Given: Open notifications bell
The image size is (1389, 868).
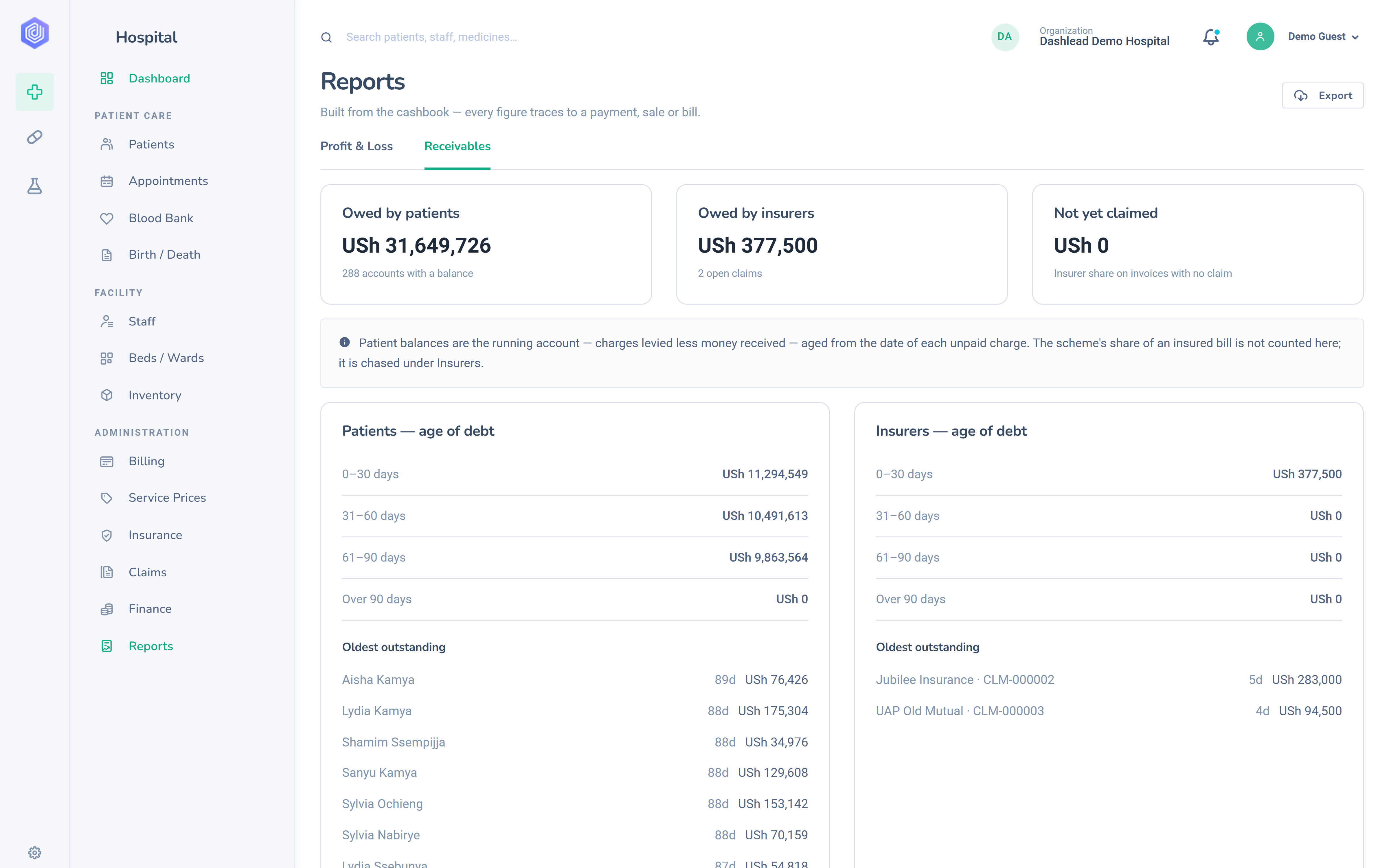Looking at the screenshot, I should pos(1210,37).
